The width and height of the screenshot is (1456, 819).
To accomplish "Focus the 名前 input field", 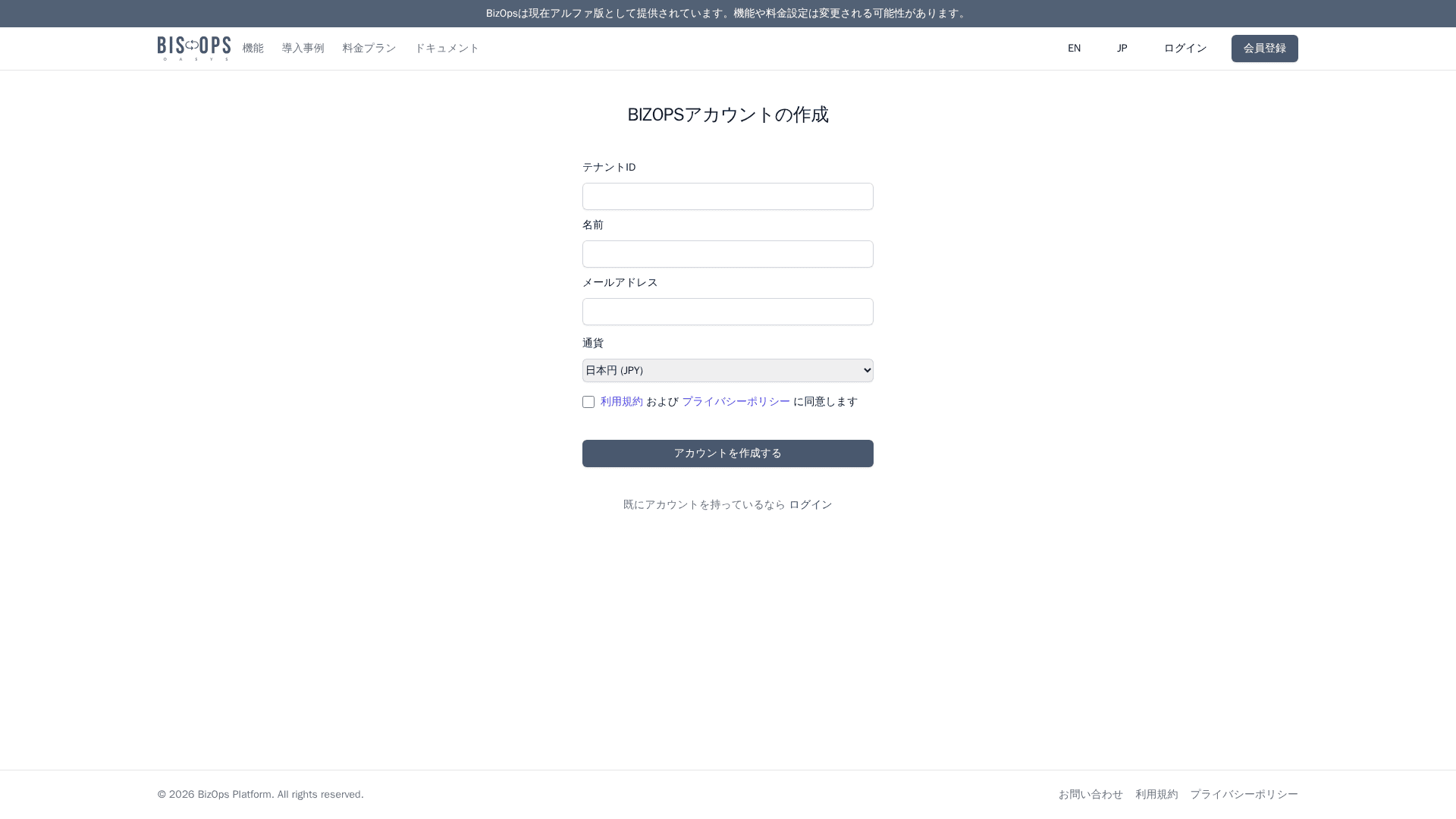I will pyautogui.click(x=728, y=254).
